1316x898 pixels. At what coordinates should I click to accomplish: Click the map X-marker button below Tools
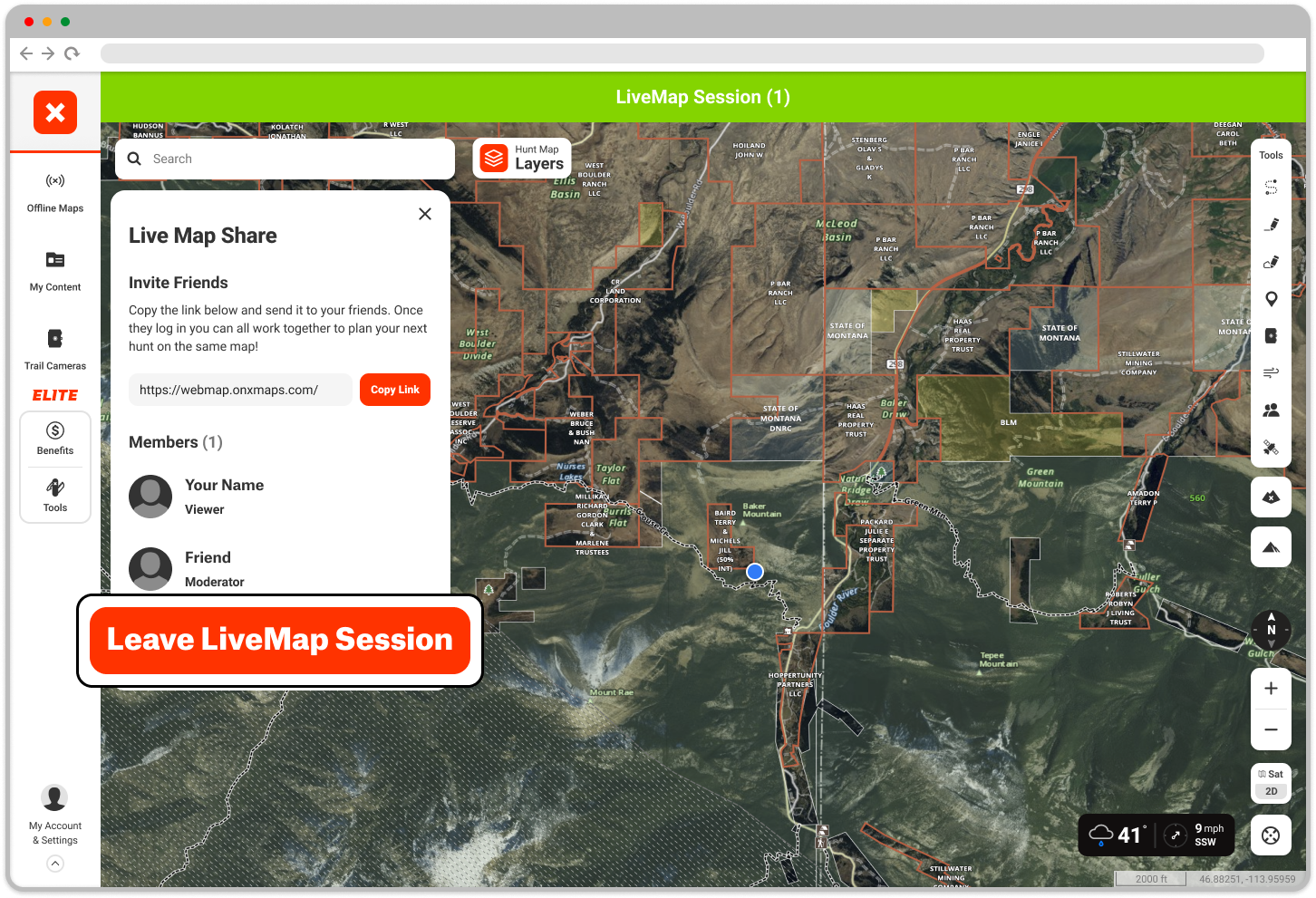(x=1271, y=497)
